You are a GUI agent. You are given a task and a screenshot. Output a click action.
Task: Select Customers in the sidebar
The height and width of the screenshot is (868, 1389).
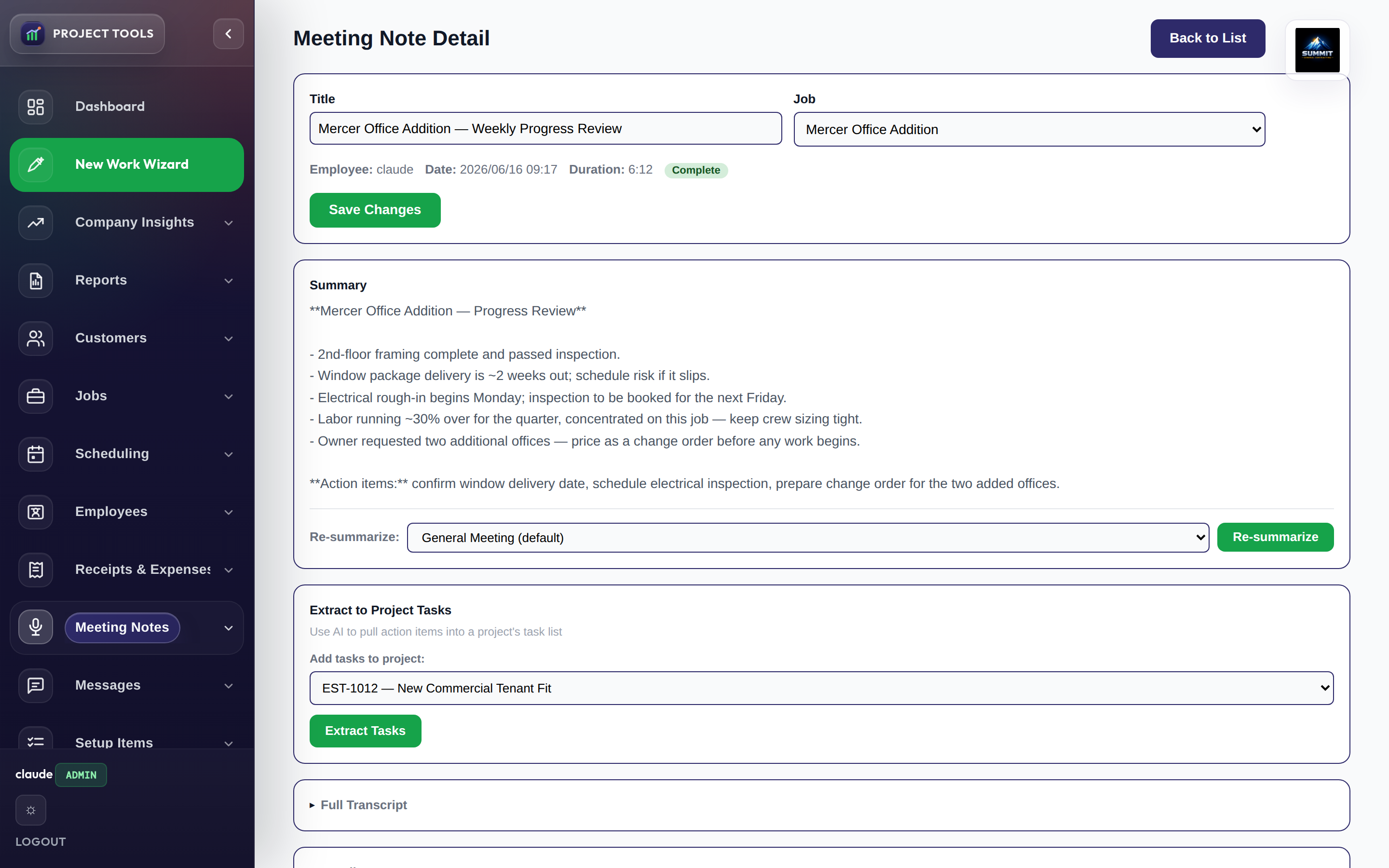[111, 338]
